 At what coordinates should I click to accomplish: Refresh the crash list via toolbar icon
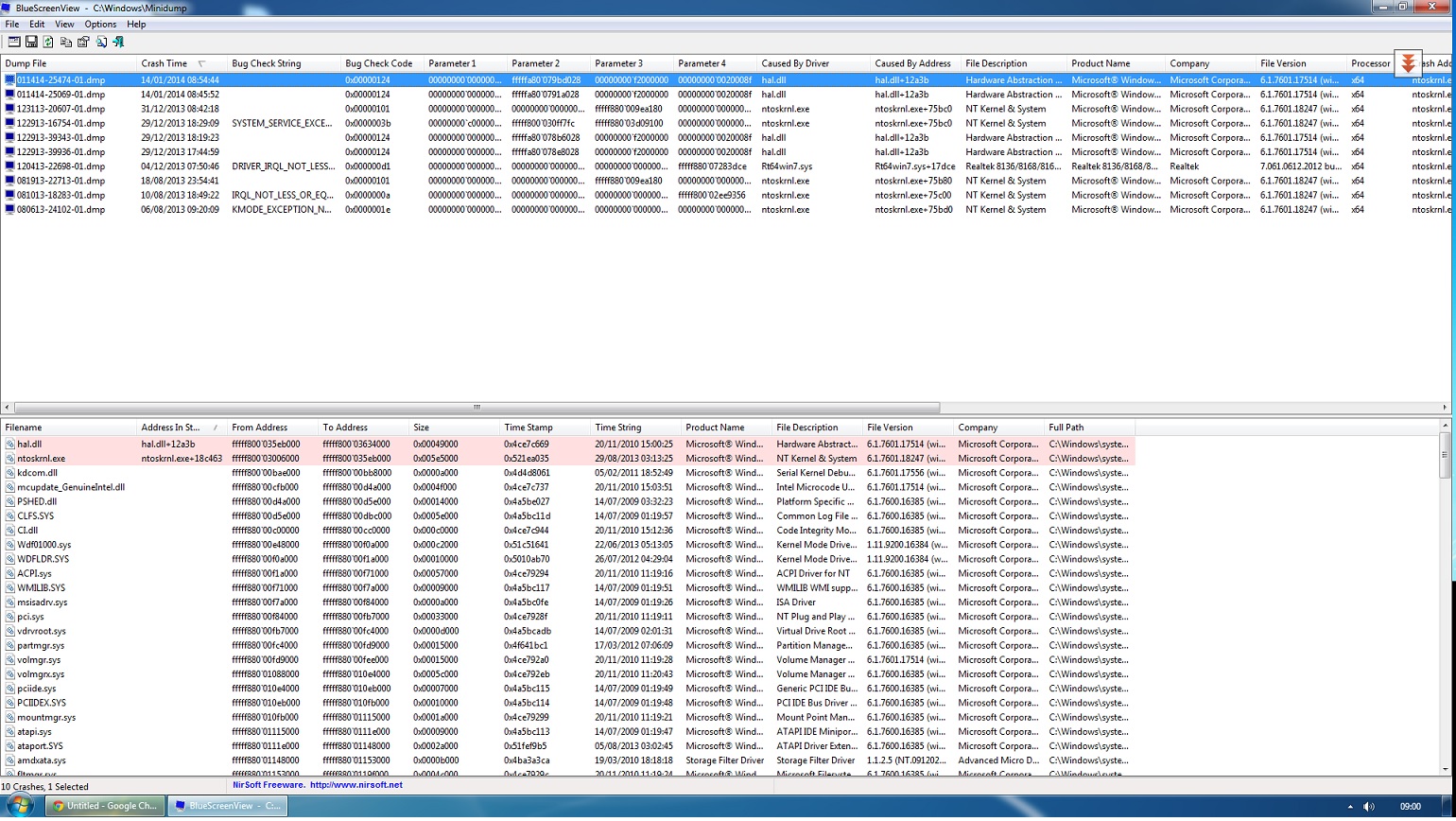pos(48,42)
